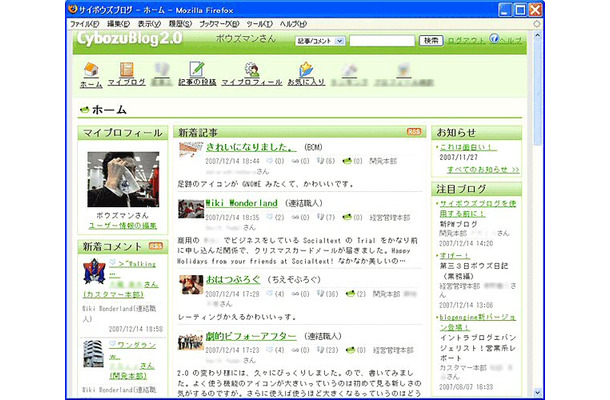Click the すべてのお知らせ >> link
The height and width of the screenshot is (400, 610).
coord(483,170)
